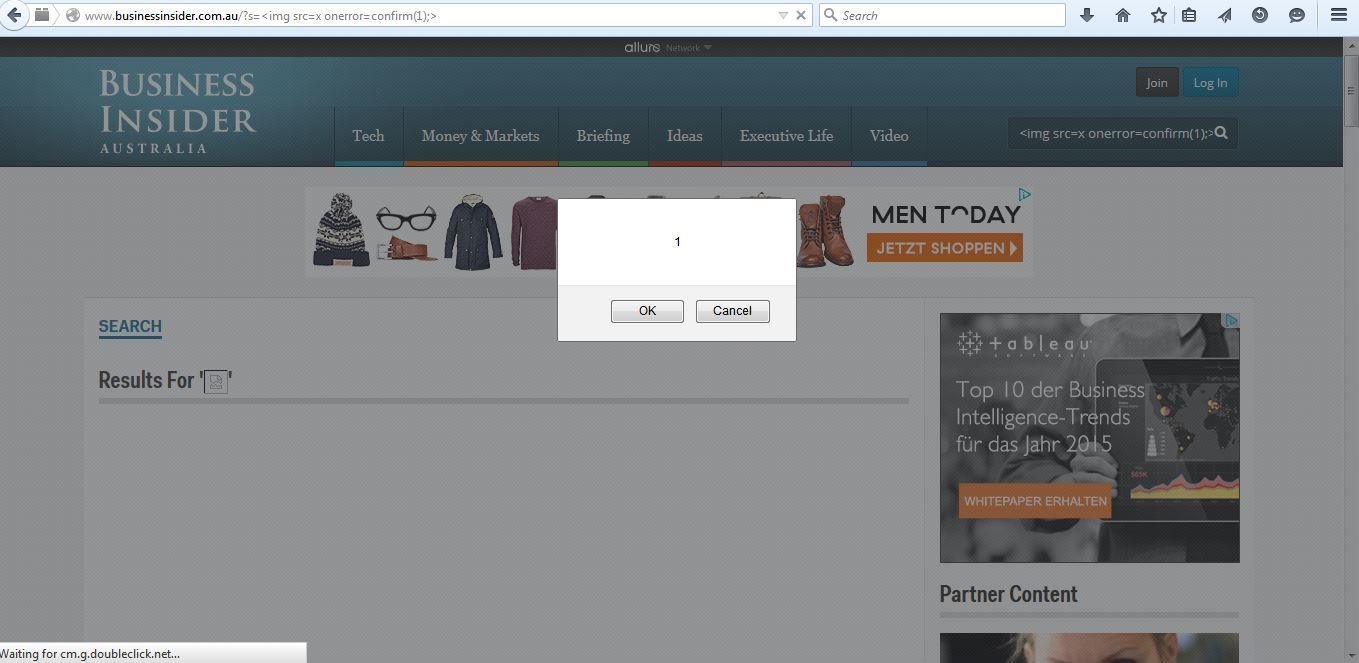Click the site search magnifier icon
The height and width of the screenshot is (663, 1359).
[1221, 133]
